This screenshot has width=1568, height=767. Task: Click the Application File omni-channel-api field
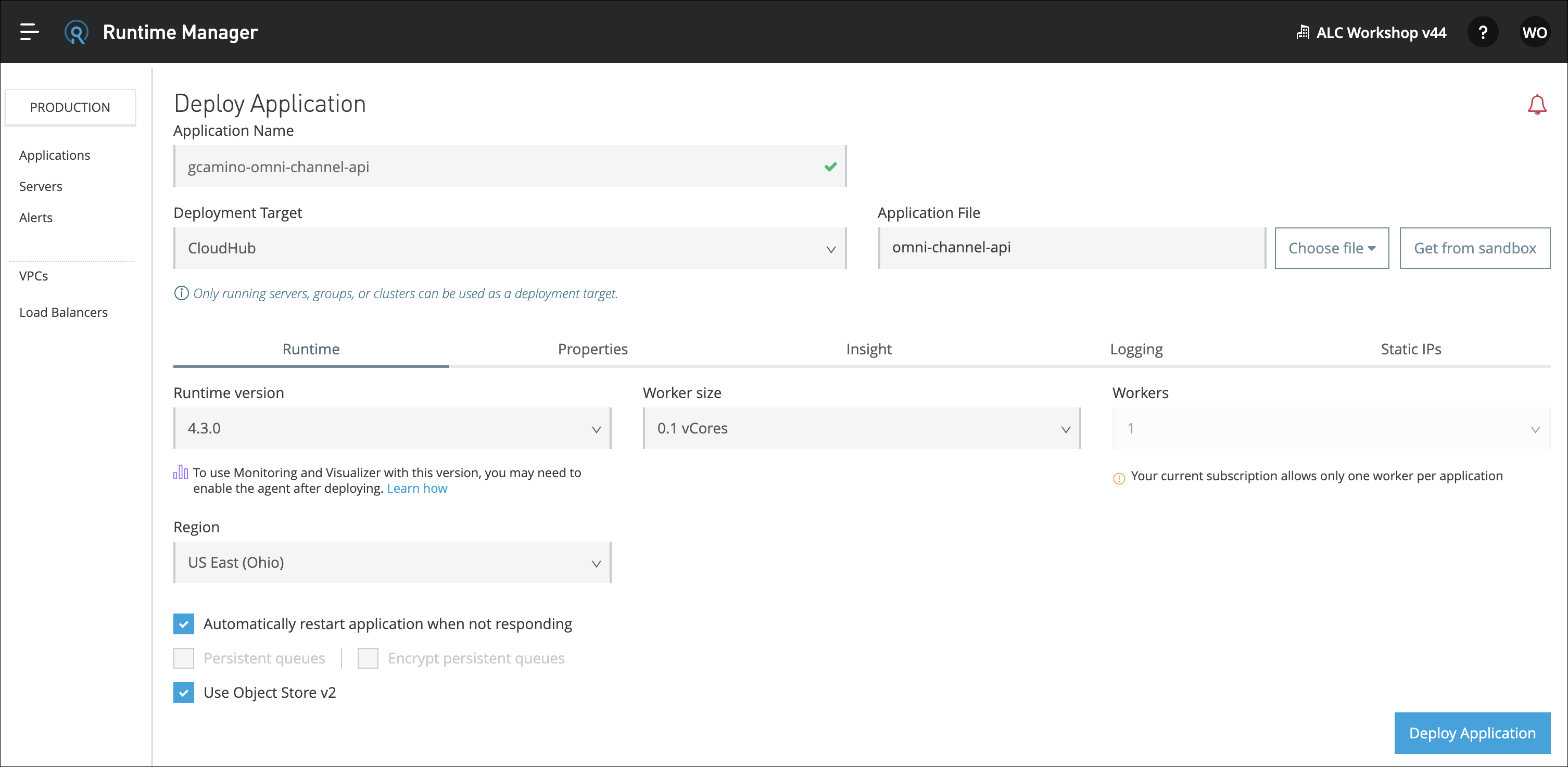coord(1072,248)
